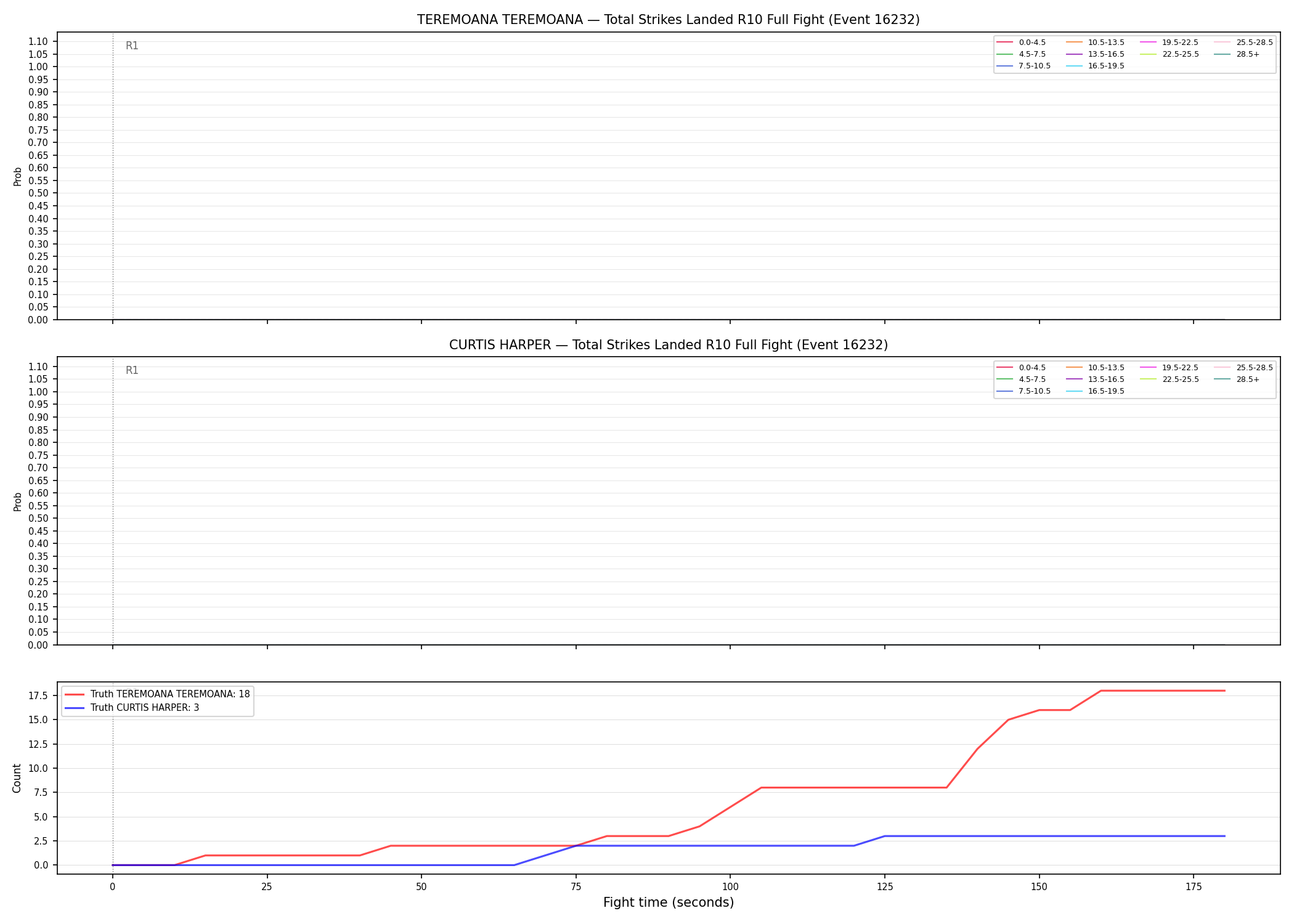Click Count axis tick '17.5'
Viewport: 1294px width, 924px height.
[38, 696]
